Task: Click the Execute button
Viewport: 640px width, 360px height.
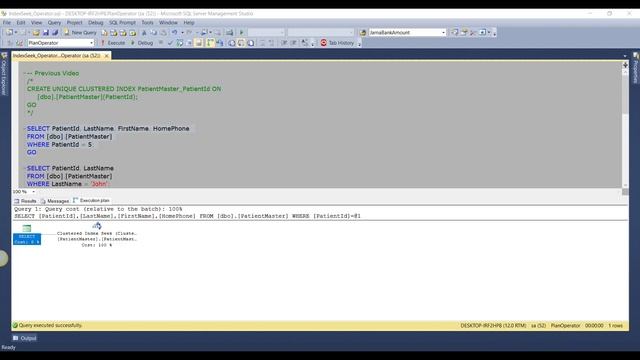Action: pos(113,43)
